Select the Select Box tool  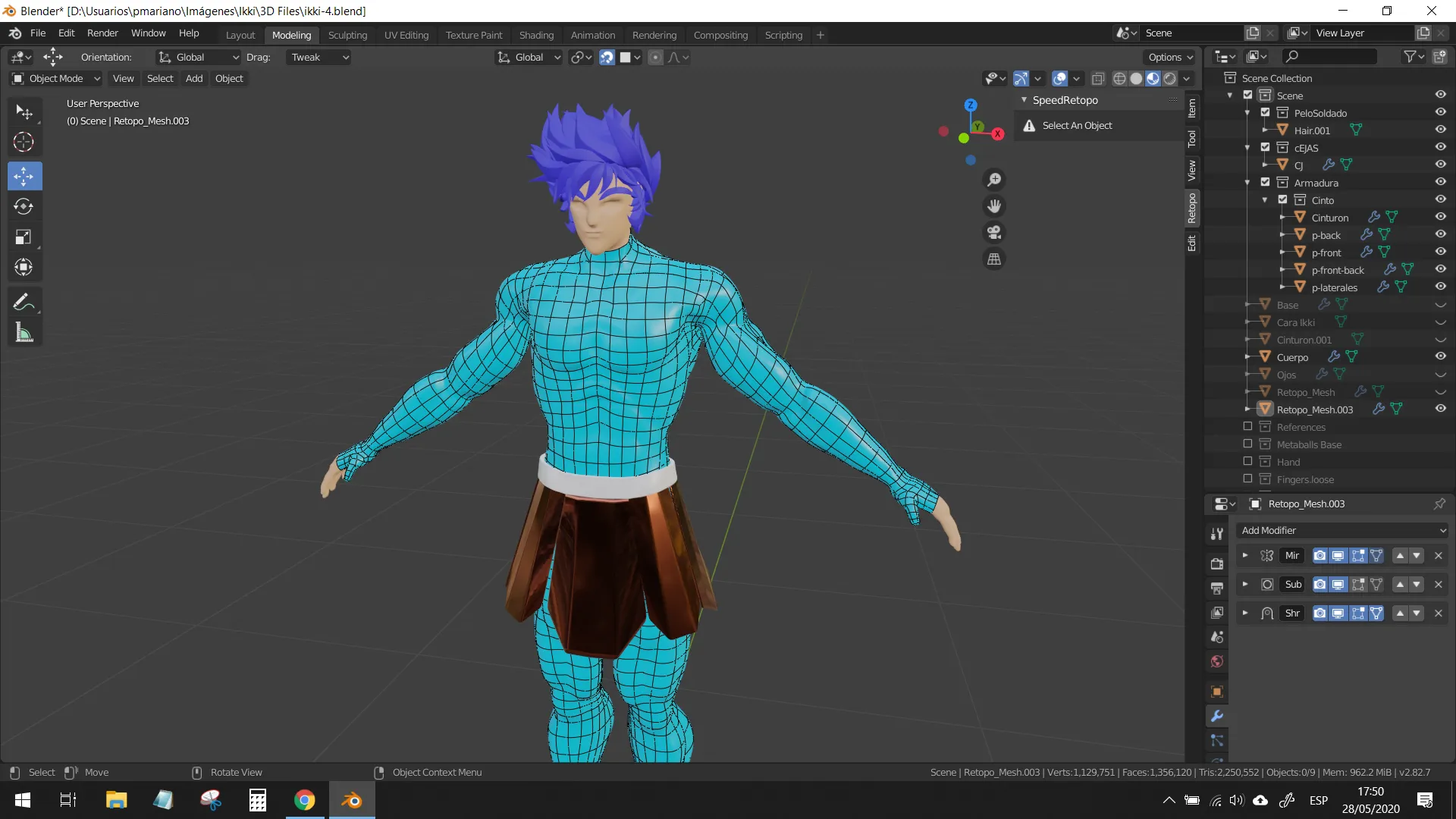[24, 112]
